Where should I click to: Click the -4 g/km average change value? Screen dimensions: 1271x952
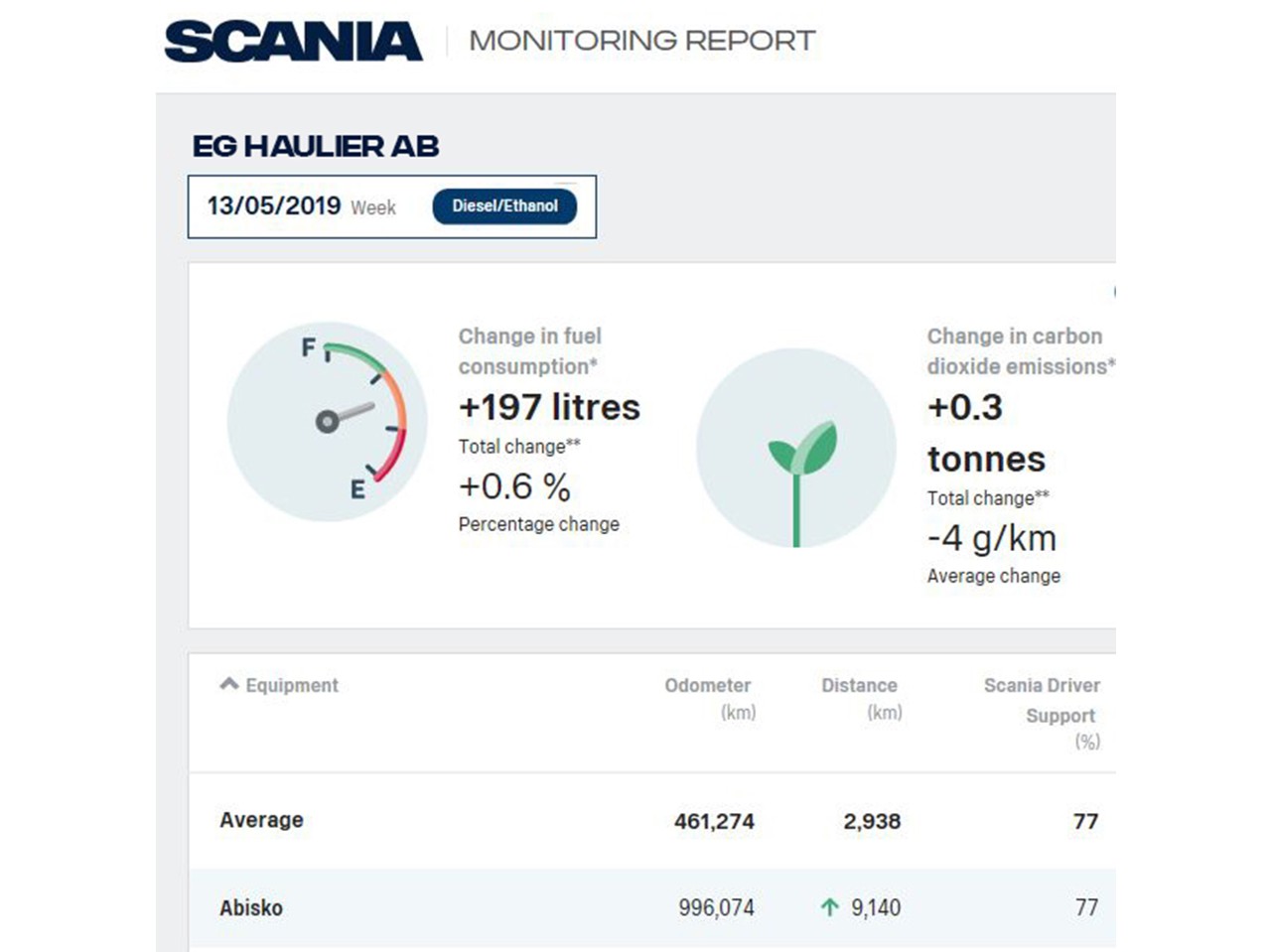click(991, 538)
